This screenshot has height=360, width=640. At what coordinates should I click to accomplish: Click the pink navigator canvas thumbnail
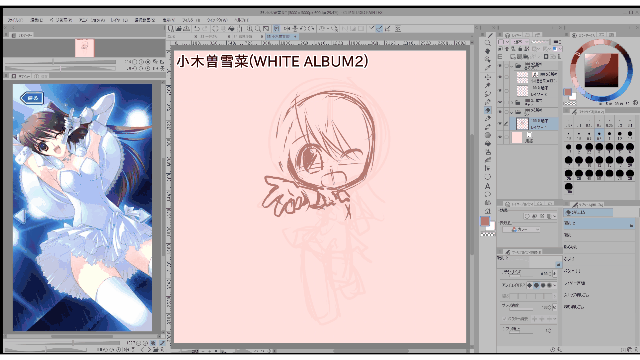point(84,47)
